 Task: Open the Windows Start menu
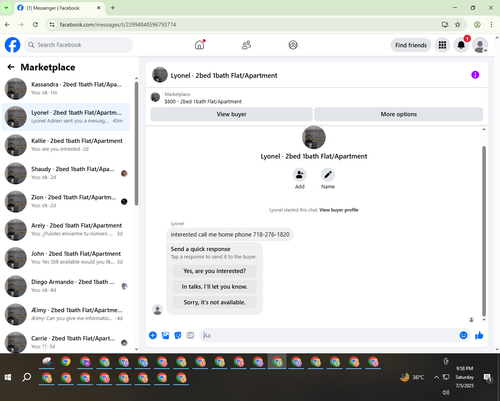pyautogui.click(x=8, y=377)
